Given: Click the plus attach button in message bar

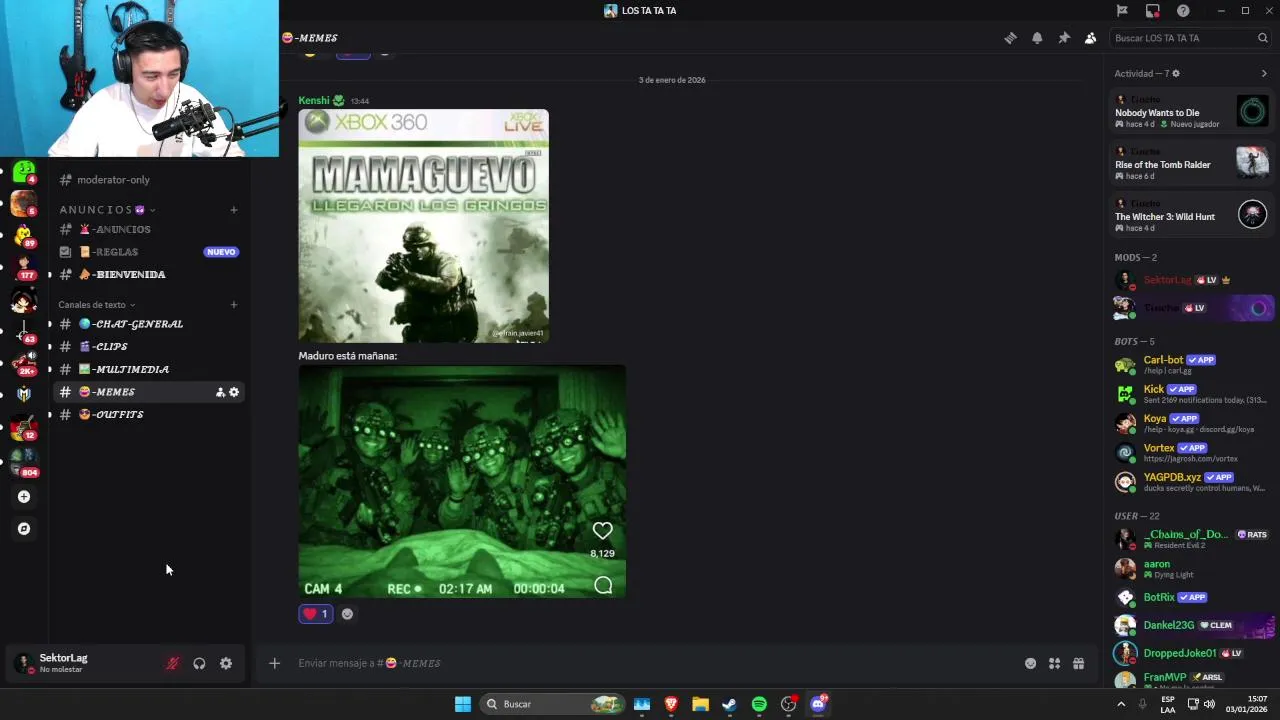Looking at the screenshot, I should 274,663.
